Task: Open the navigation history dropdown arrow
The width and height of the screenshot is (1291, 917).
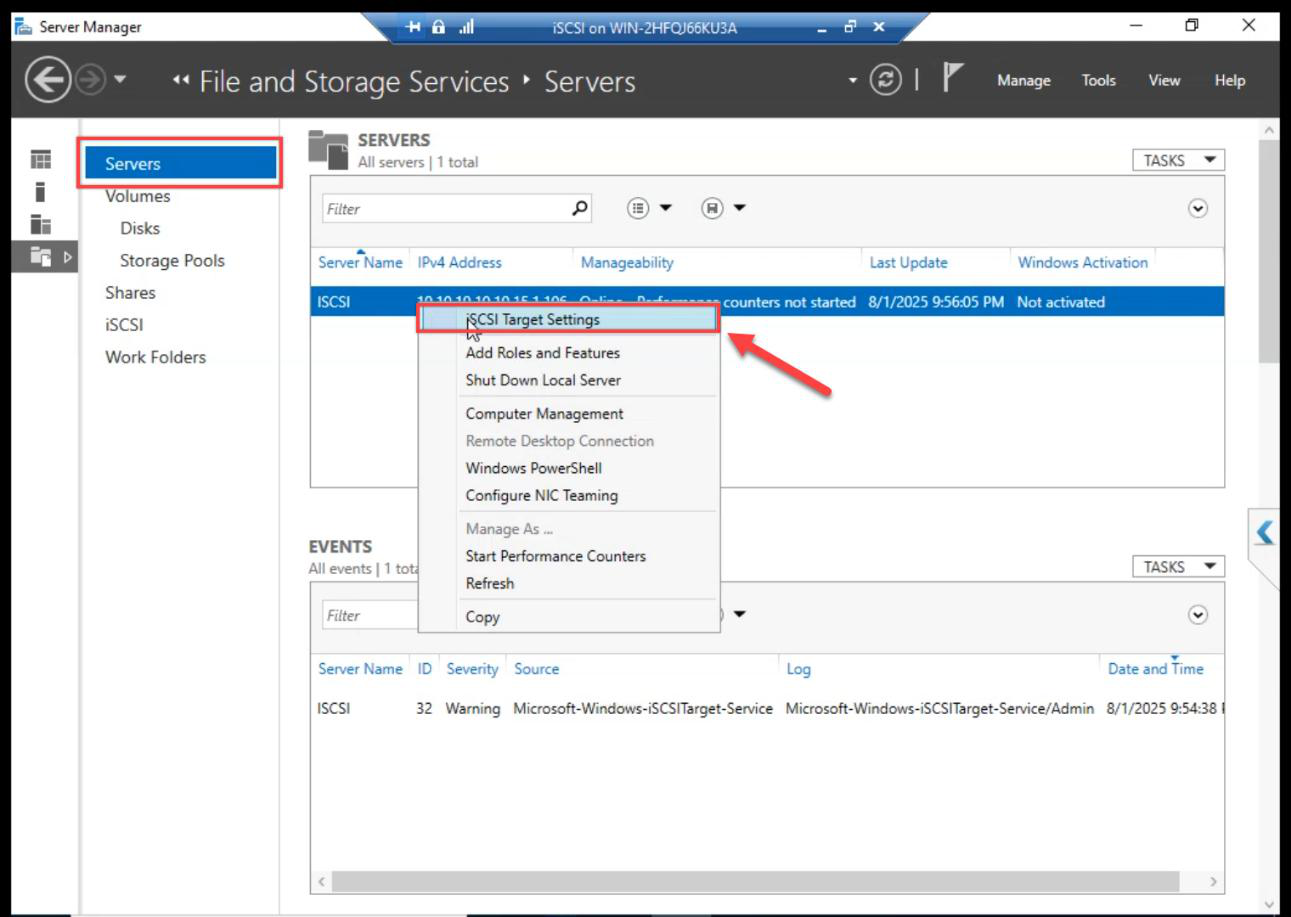Action: tap(120, 80)
